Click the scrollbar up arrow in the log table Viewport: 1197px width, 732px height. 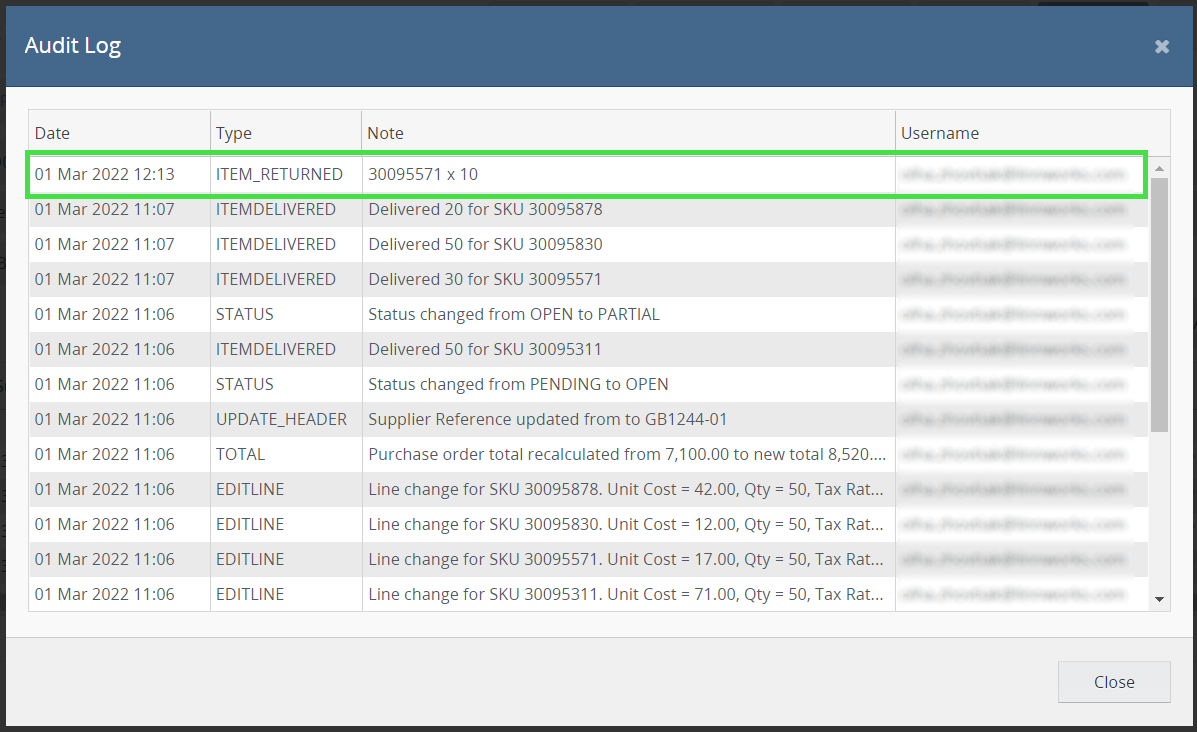1159,168
